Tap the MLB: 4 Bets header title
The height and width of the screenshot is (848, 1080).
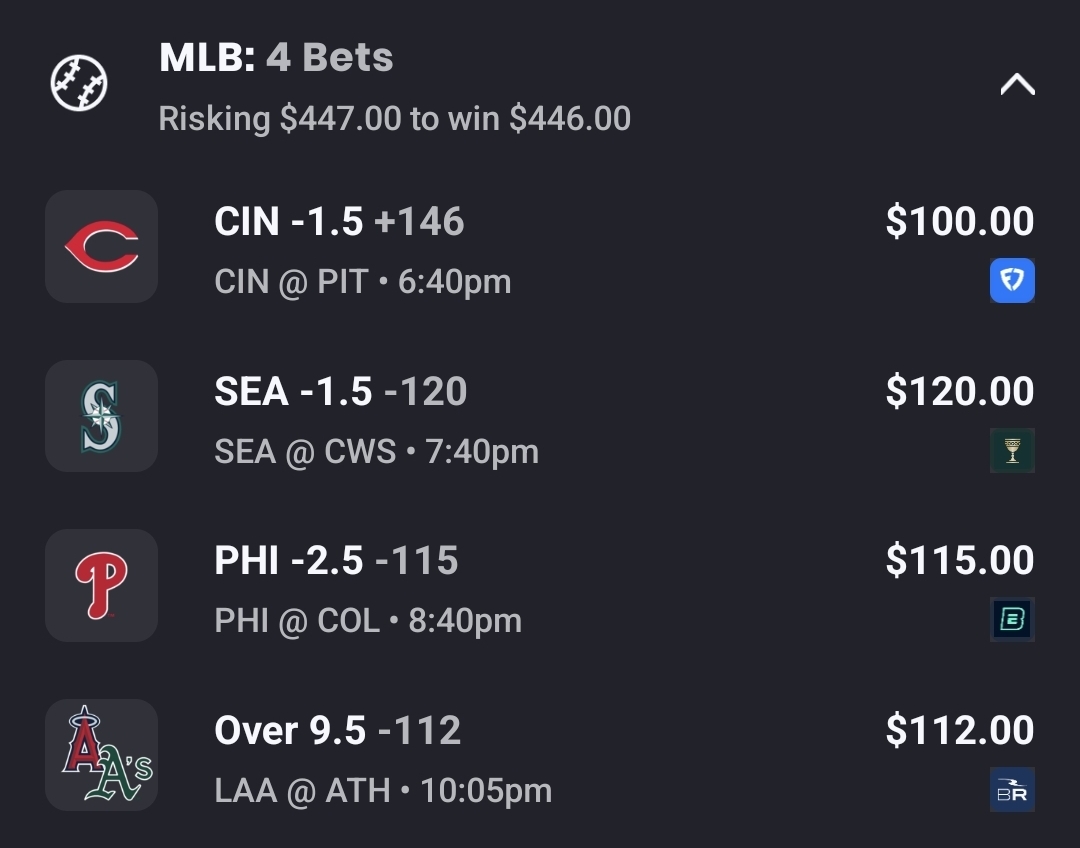pos(276,58)
